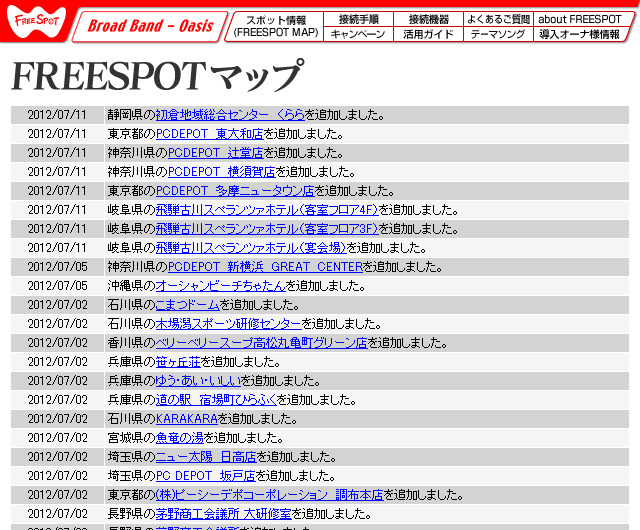Open 道の駅 宿場町ひらふく link
This screenshot has height=530, width=640.
coord(216,400)
